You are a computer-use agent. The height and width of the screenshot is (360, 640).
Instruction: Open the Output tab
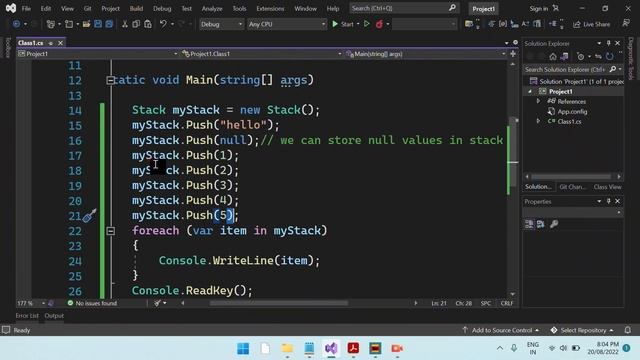pos(54,316)
